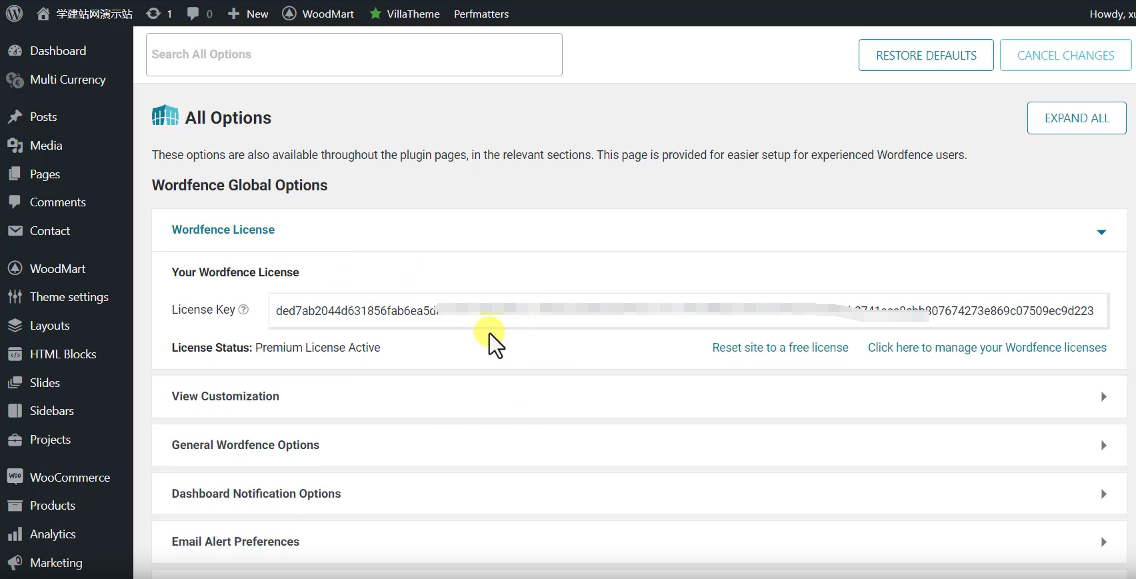Click the Comments sidebar bubble icon
Image resolution: width=1136 pixels, height=579 pixels.
point(14,202)
